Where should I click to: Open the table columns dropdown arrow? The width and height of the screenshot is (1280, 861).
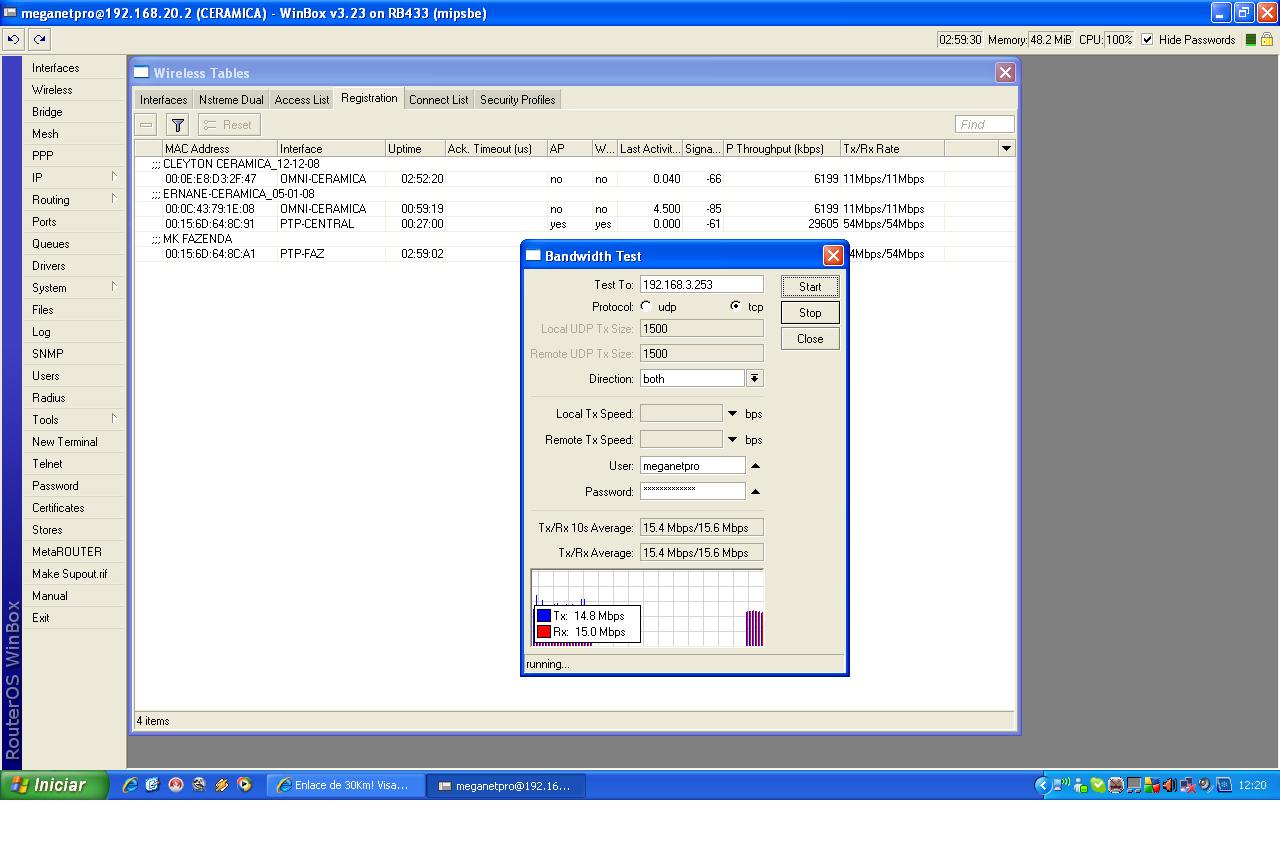[1006, 149]
